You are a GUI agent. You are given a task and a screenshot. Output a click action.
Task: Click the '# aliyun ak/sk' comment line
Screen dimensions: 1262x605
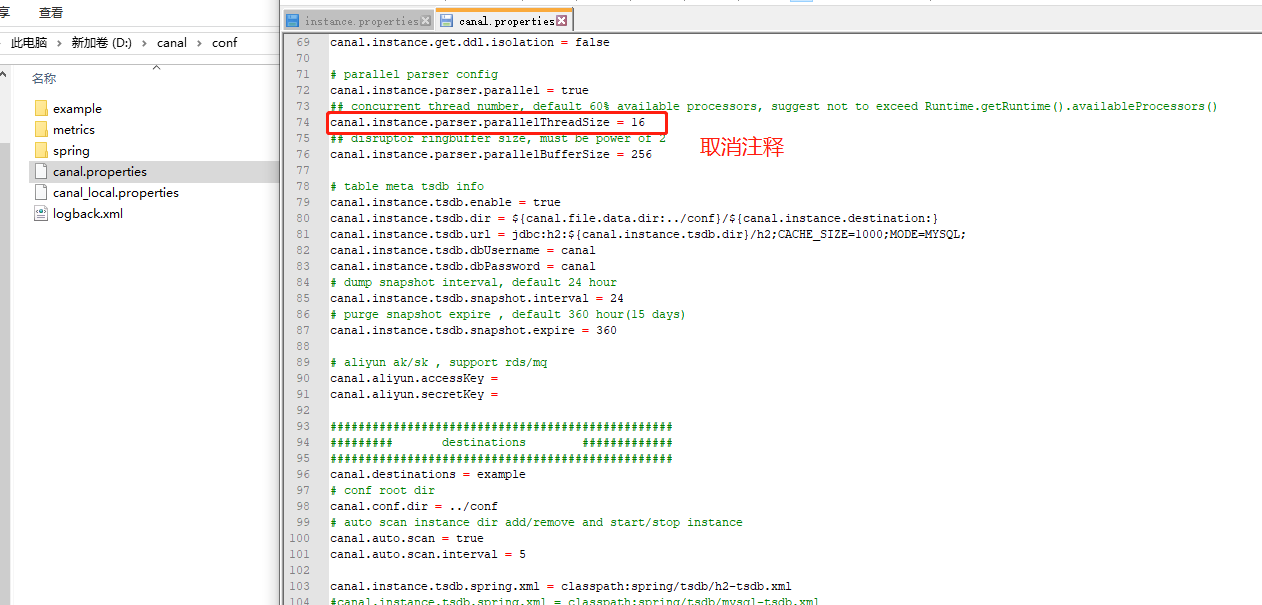438,362
